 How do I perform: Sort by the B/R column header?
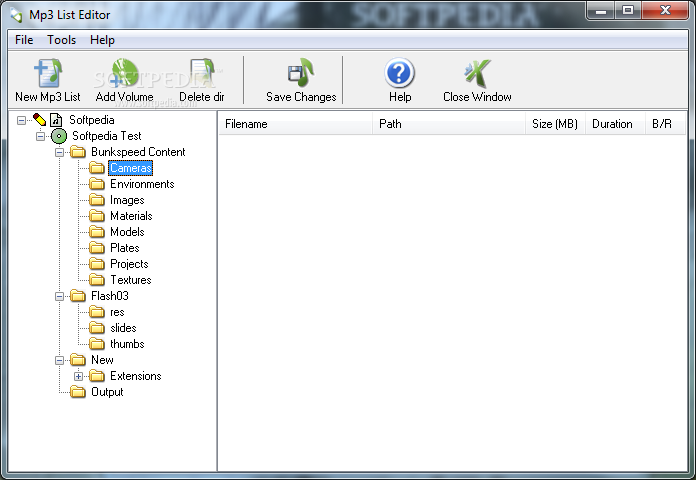click(x=665, y=124)
